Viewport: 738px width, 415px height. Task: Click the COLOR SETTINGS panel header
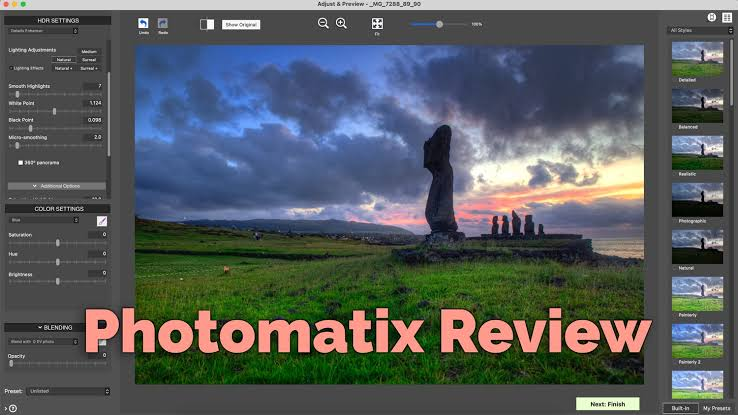click(57, 208)
